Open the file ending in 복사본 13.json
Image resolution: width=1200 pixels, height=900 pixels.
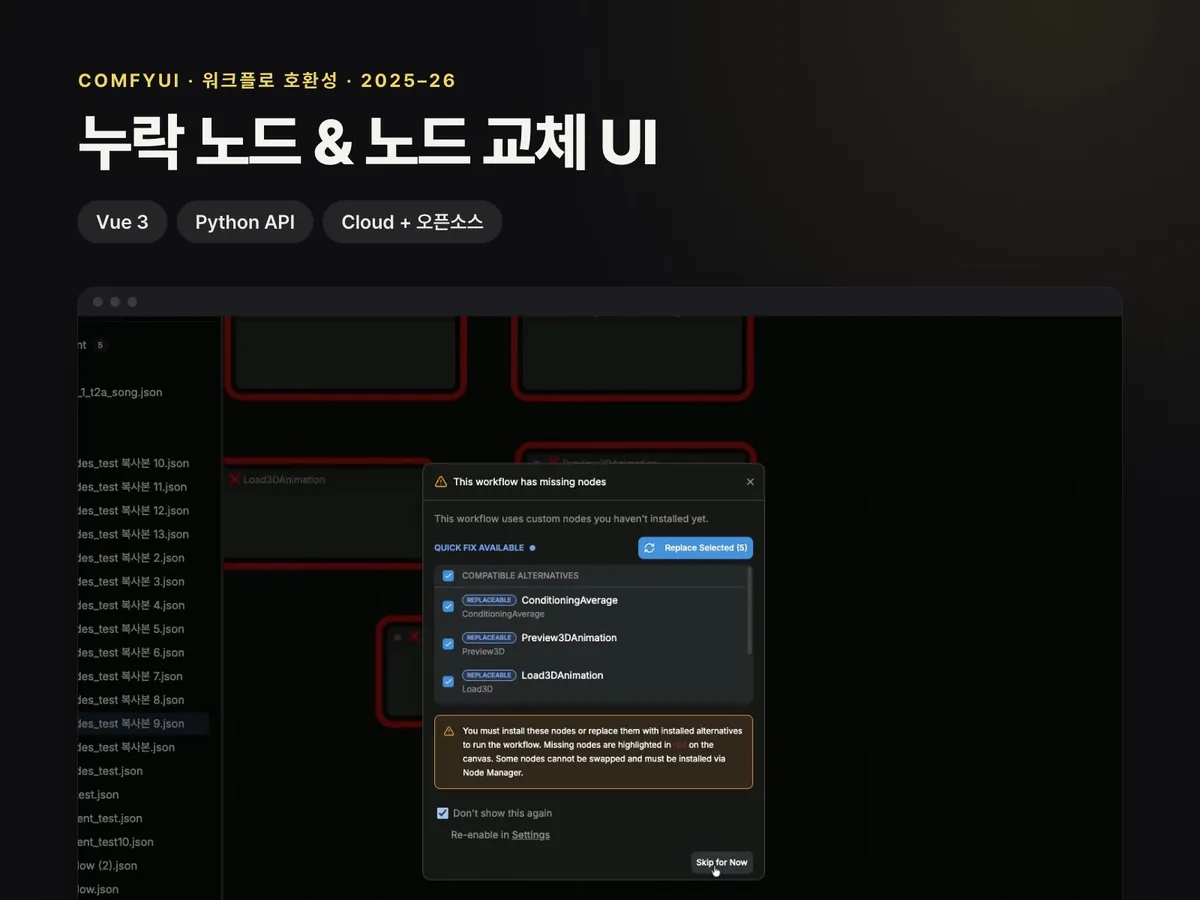(134, 534)
